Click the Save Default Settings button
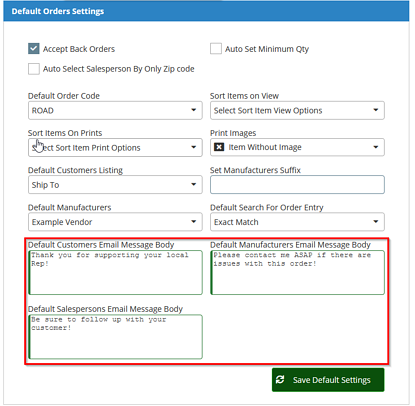 coord(328,380)
